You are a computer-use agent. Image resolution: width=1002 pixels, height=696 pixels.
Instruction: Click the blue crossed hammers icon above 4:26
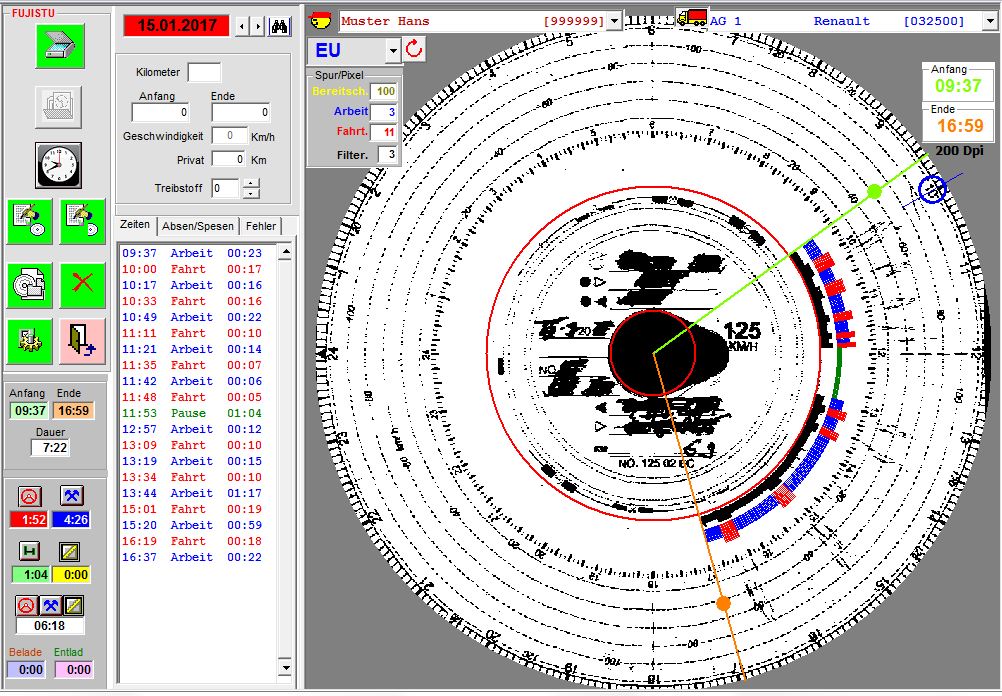click(71, 497)
